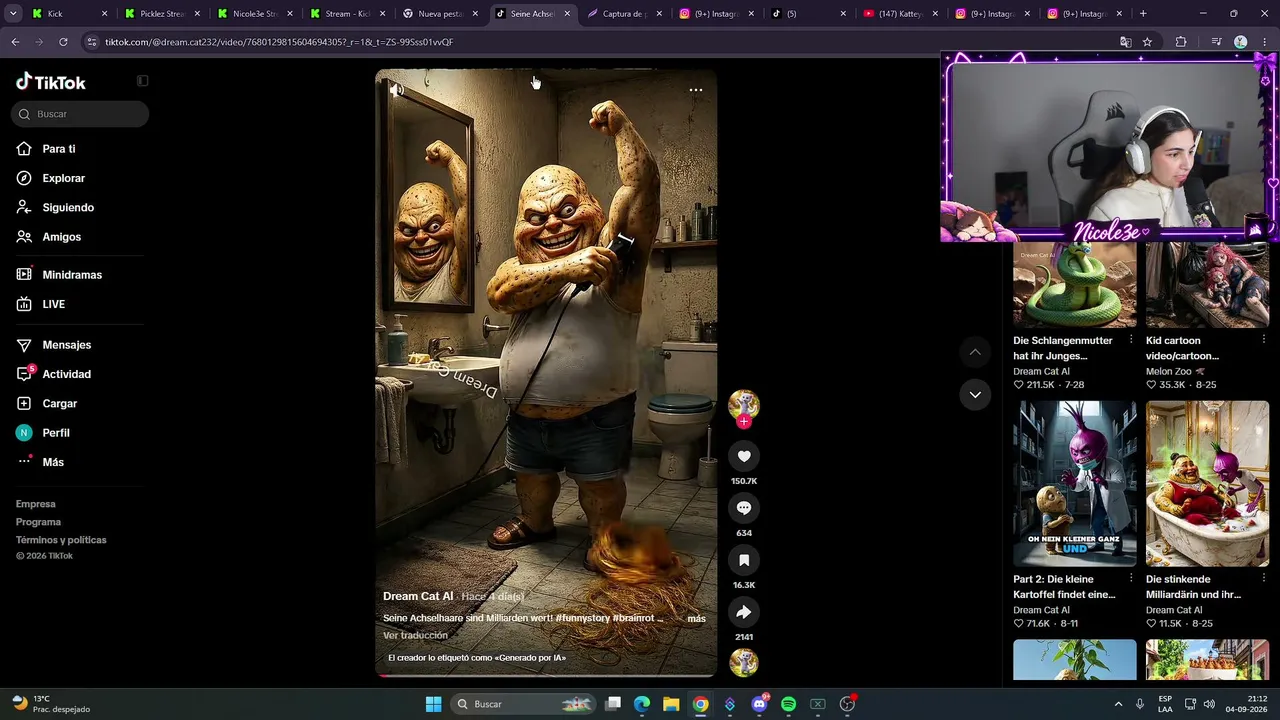1280x720 pixels.
Task: Open the Die Schlangenmutter video thumbnail
Action: (x=1074, y=285)
